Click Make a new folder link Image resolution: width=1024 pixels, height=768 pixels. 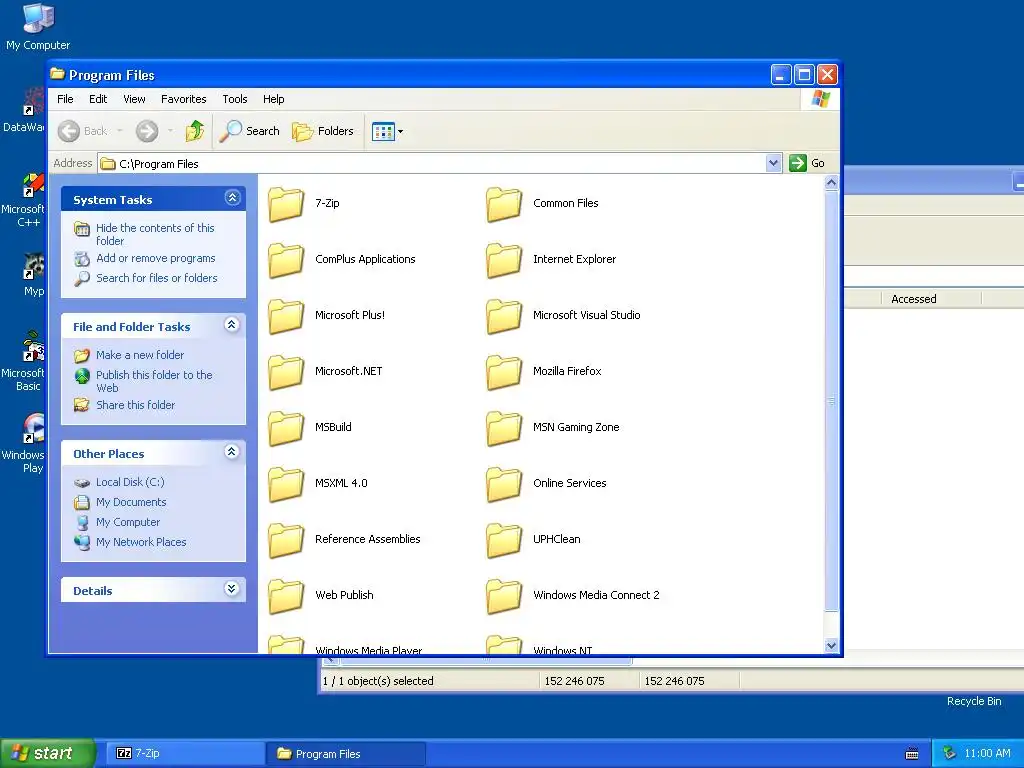click(x=140, y=355)
